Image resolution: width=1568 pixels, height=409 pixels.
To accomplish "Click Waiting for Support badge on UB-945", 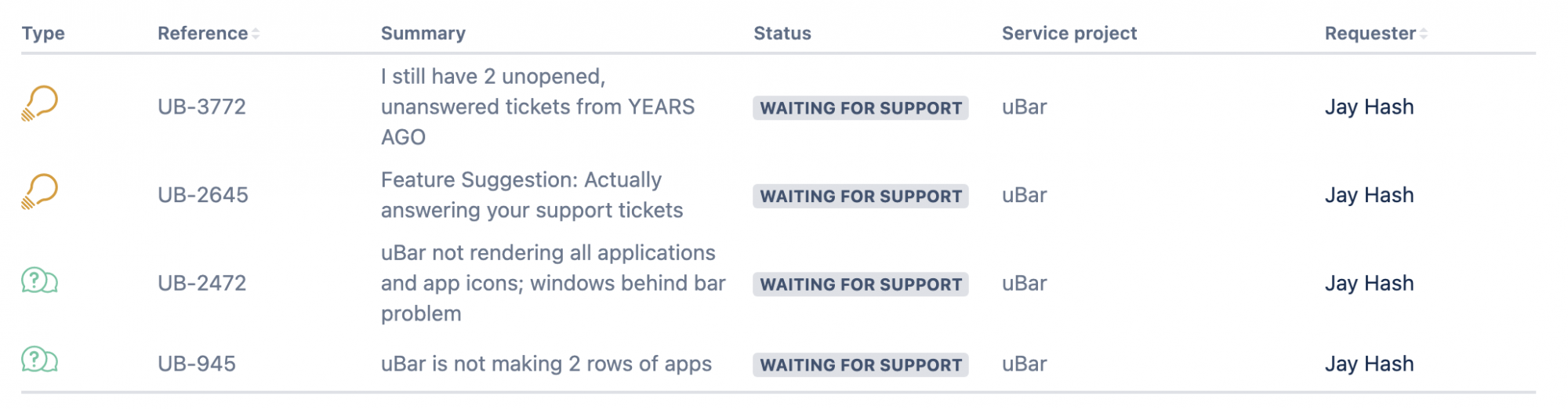I will [861, 365].
